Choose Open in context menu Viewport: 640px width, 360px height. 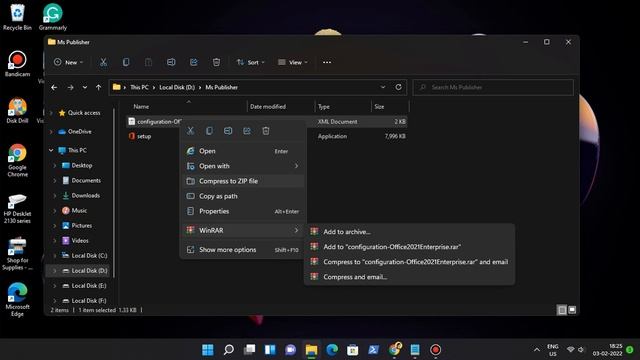point(243,151)
